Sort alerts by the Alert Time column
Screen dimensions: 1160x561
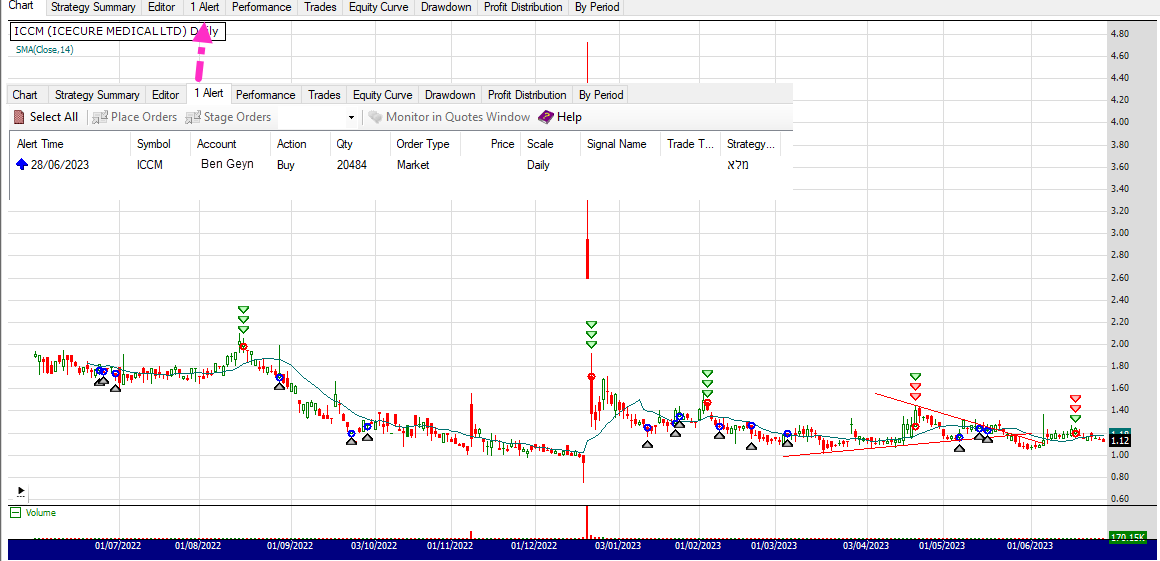click(40, 144)
